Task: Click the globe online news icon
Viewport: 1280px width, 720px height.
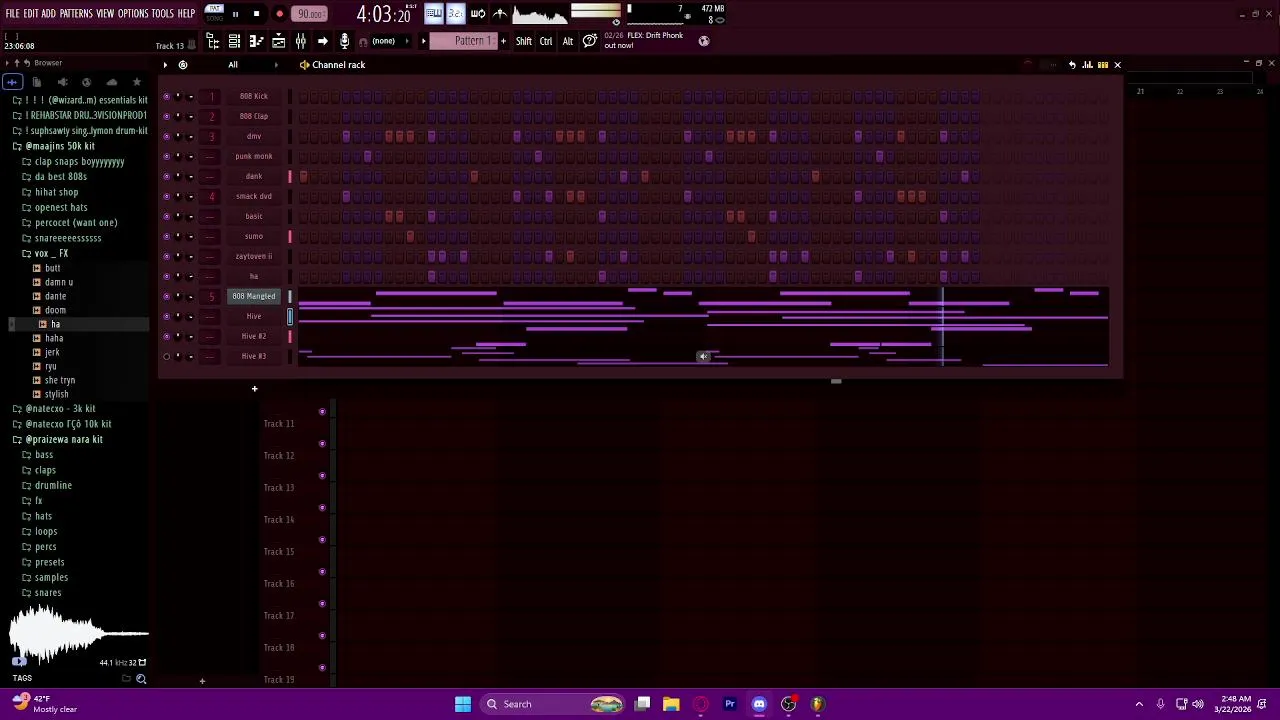Action: tap(704, 41)
